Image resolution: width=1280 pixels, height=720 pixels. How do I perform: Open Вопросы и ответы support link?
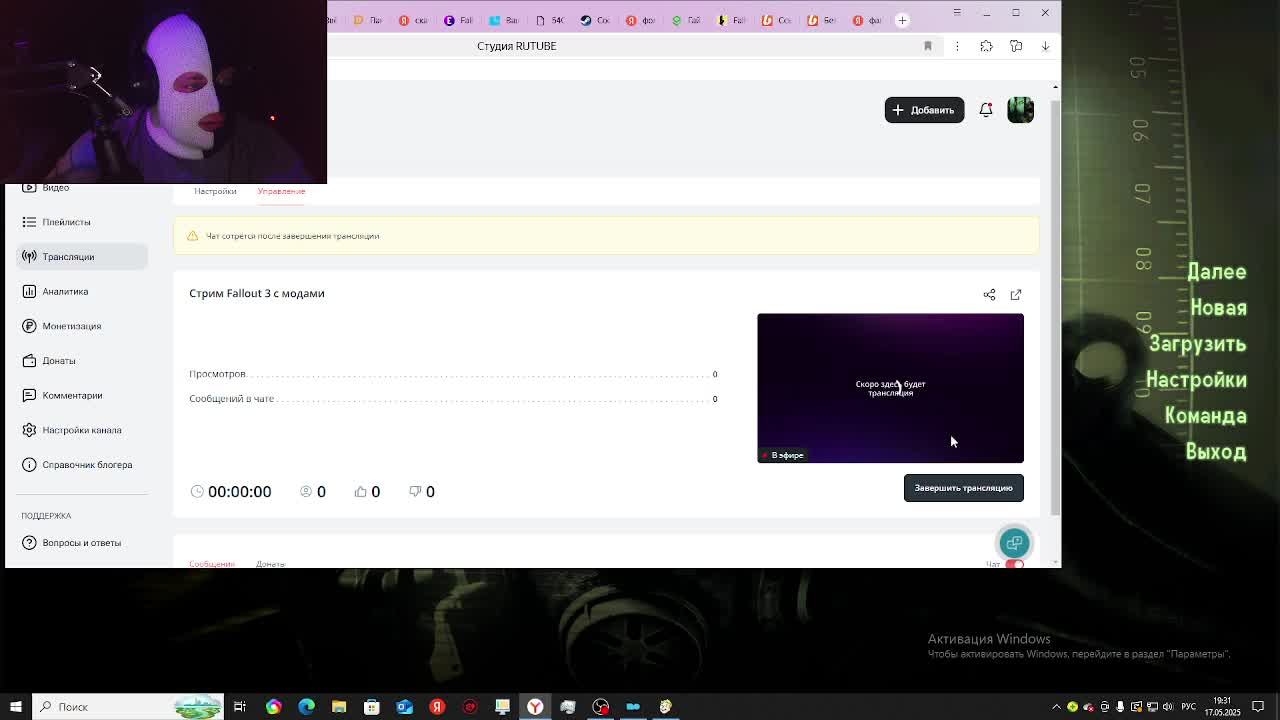(81, 543)
